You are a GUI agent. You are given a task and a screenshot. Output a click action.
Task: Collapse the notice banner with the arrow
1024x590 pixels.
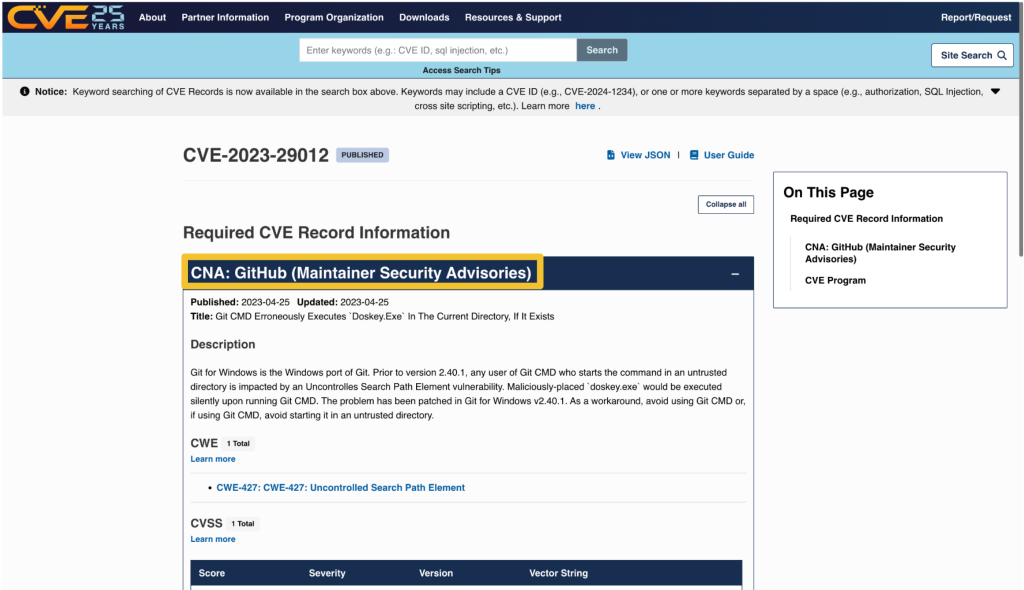click(994, 91)
